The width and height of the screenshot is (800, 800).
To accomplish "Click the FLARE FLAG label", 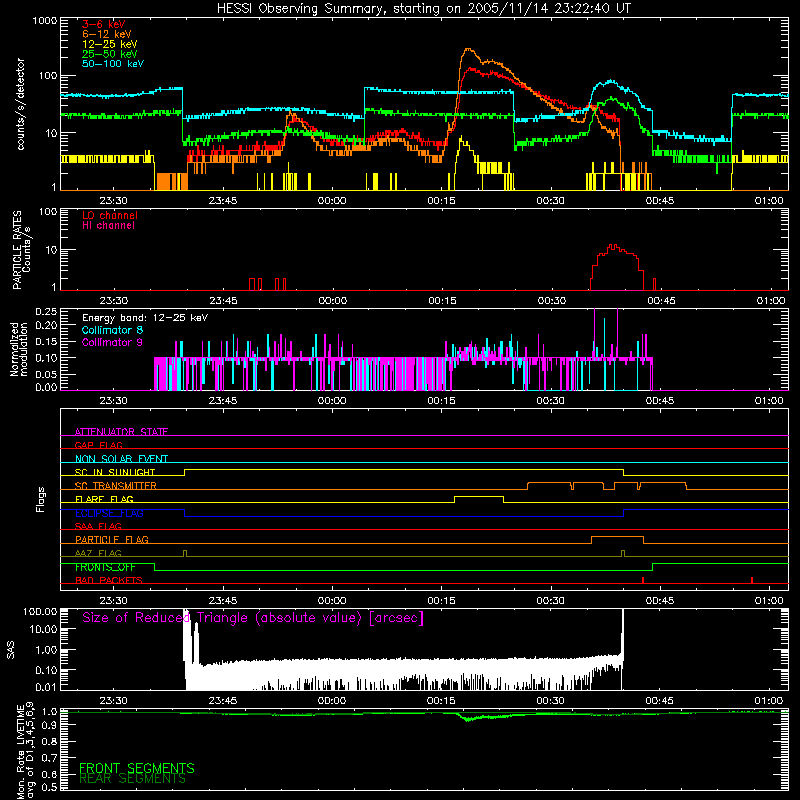I will pos(104,499).
